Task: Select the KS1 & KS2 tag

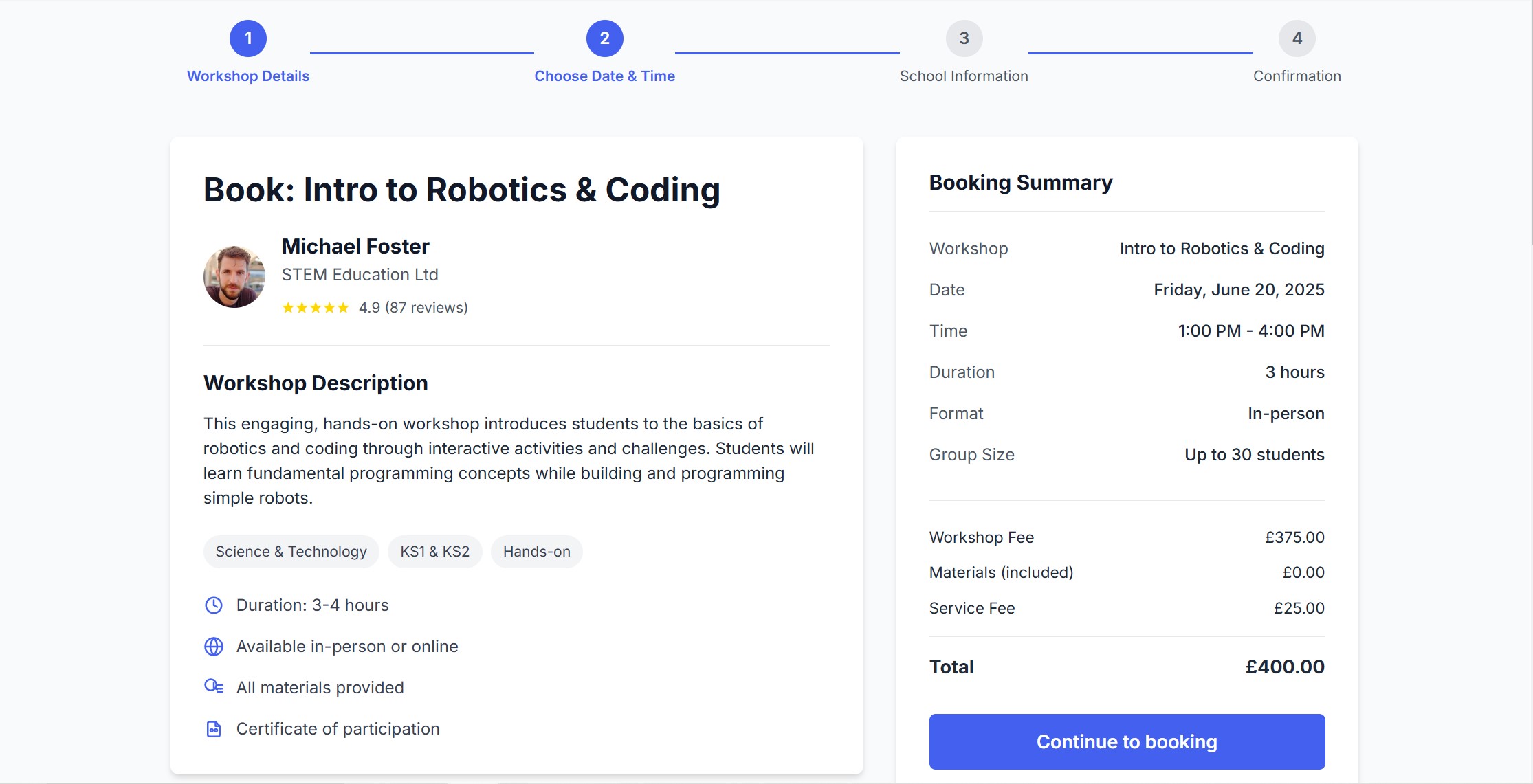Action: click(434, 552)
